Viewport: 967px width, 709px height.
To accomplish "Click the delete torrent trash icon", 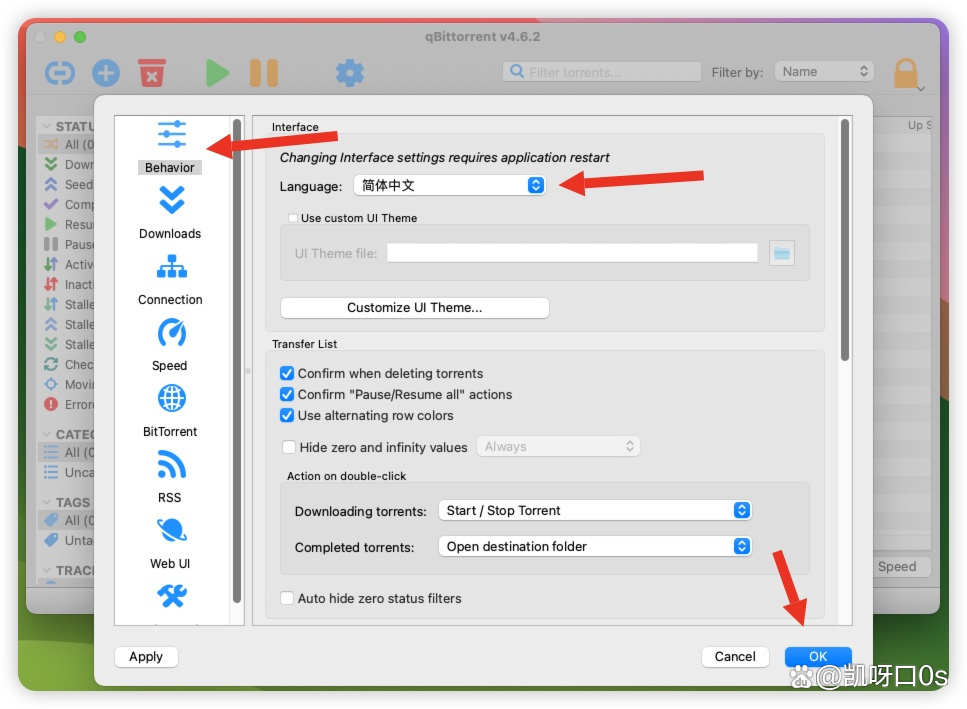I will (152, 73).
